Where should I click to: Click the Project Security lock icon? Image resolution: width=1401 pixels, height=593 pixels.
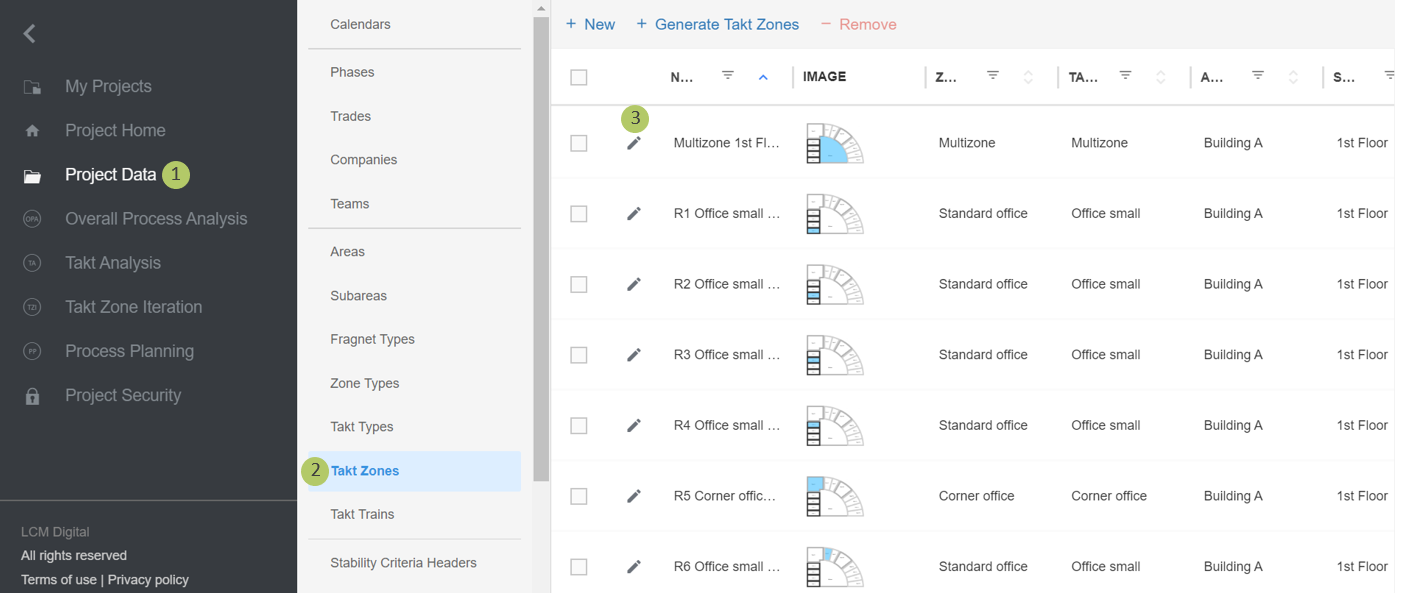32,396
